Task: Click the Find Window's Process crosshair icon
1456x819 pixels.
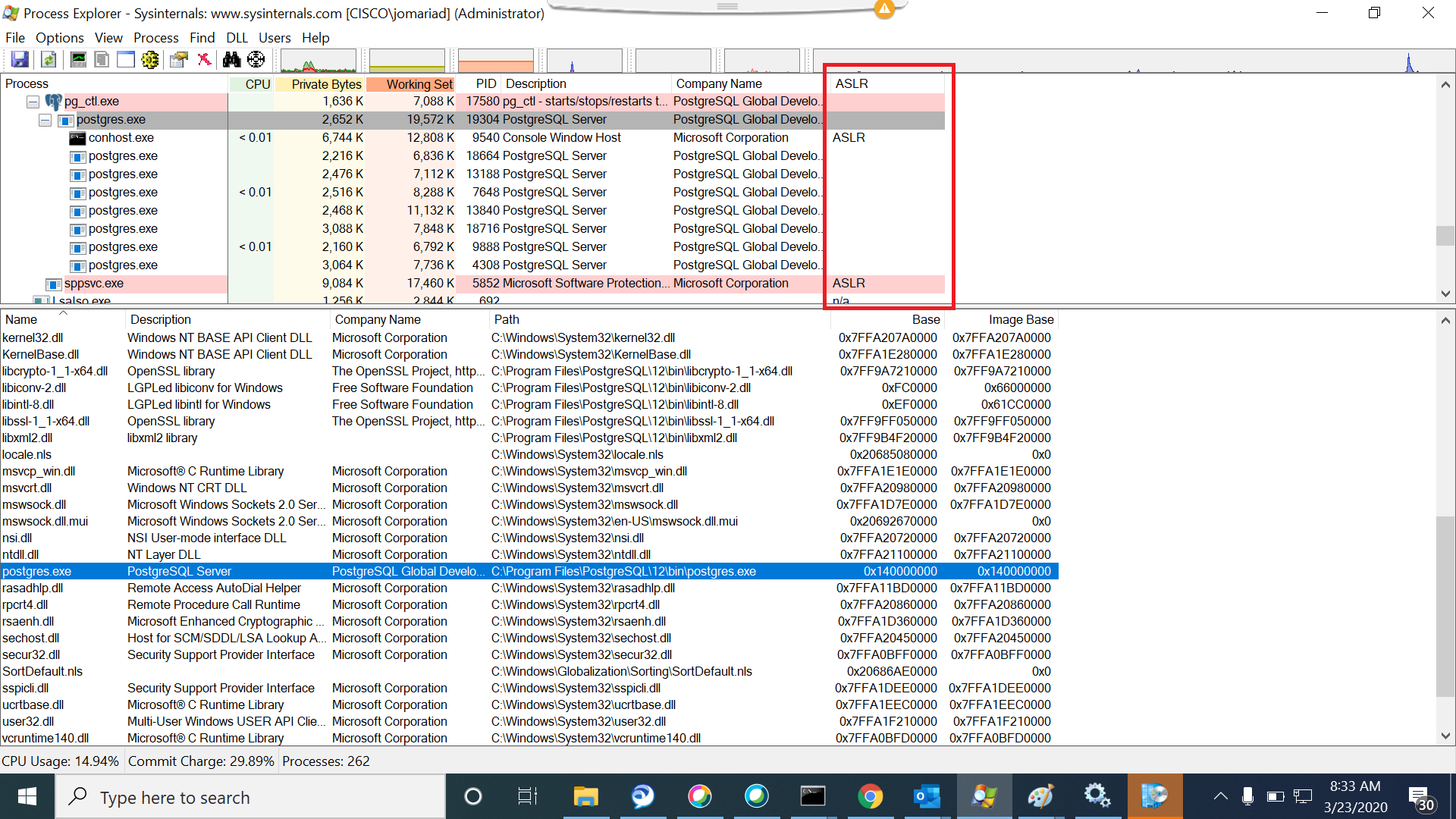Action: pyautogui.click(x=256, y=59)
